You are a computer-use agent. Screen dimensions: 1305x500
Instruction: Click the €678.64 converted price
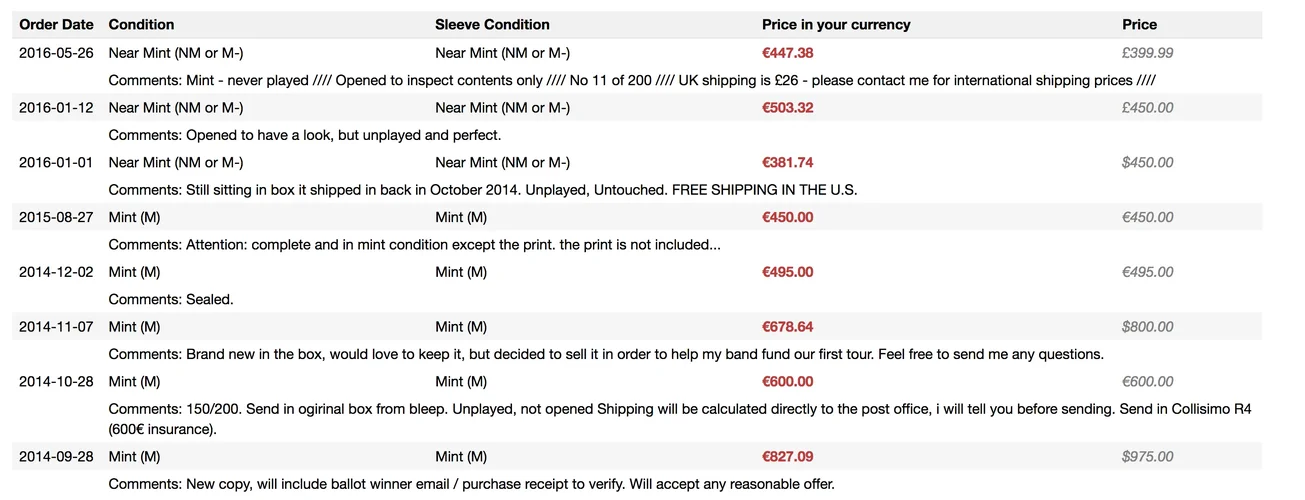coord(787,326)
